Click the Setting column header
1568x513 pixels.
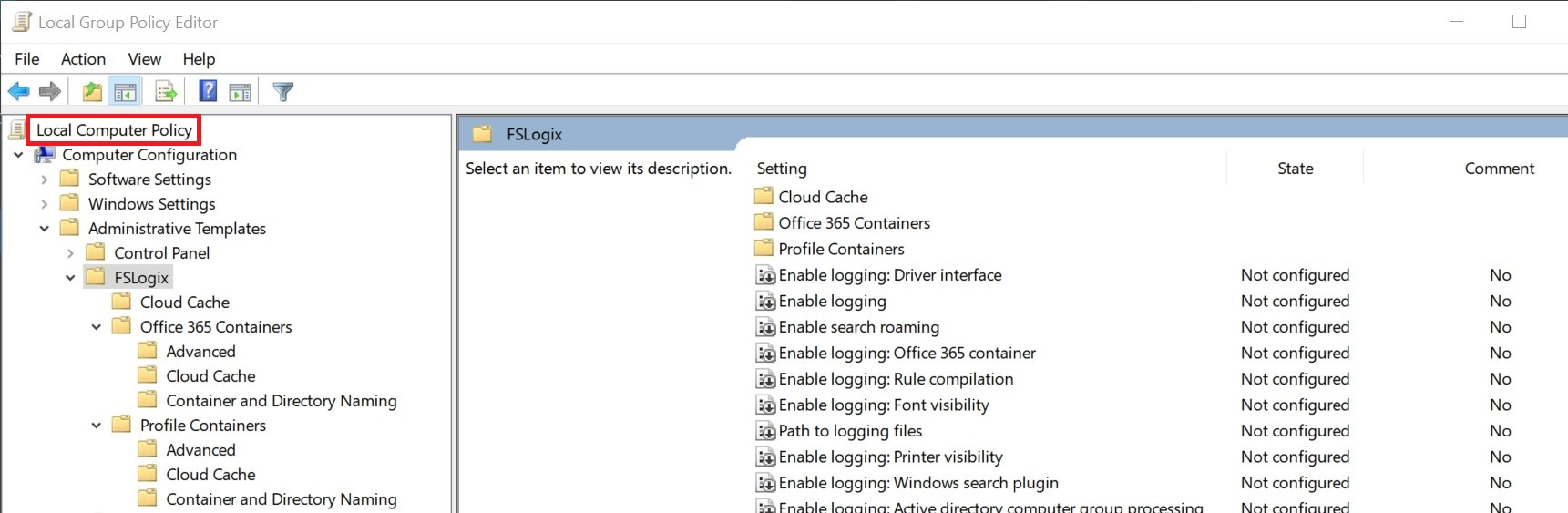(x=782, y=169)
